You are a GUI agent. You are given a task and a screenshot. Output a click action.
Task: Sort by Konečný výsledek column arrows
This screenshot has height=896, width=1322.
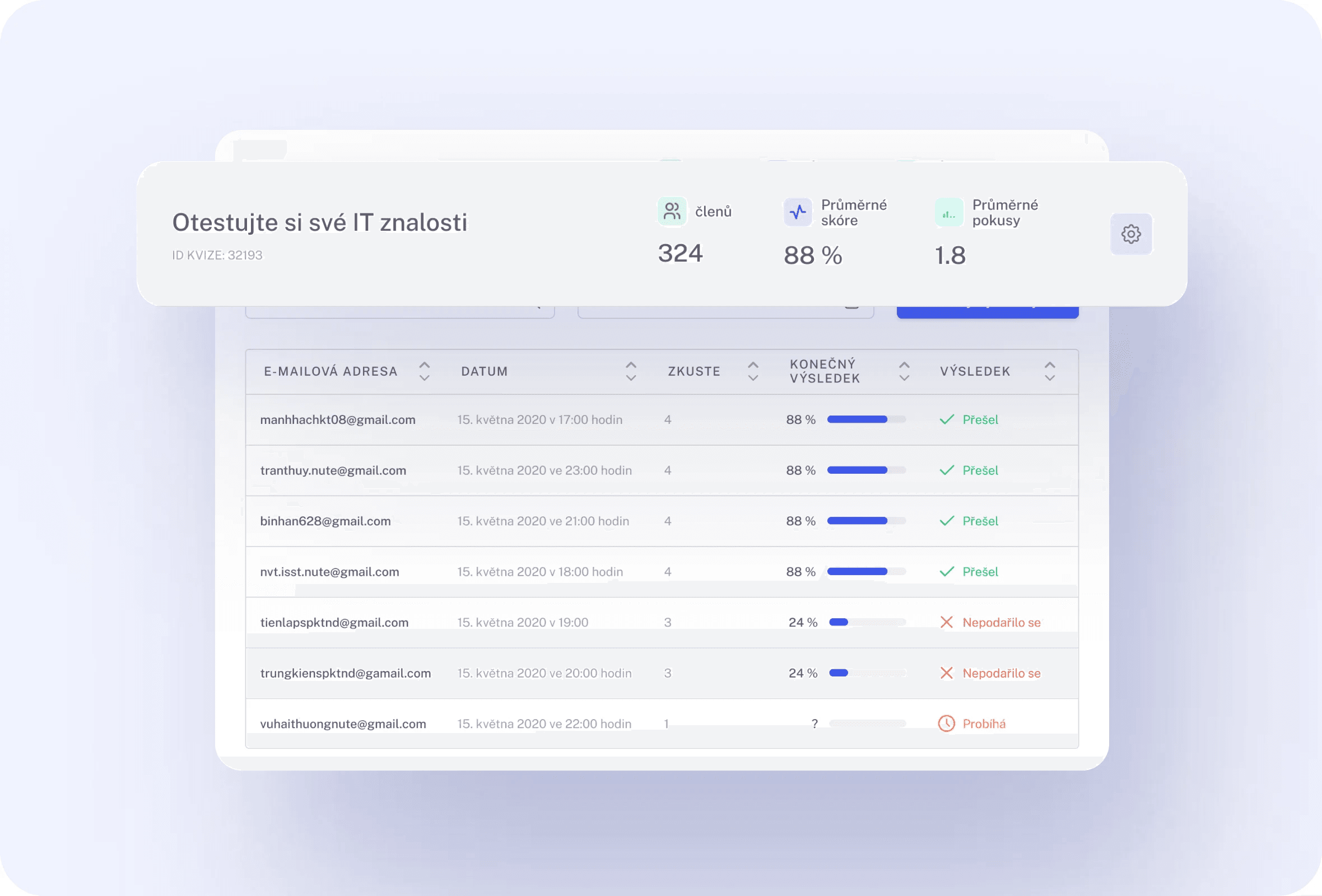coord(904,371)
